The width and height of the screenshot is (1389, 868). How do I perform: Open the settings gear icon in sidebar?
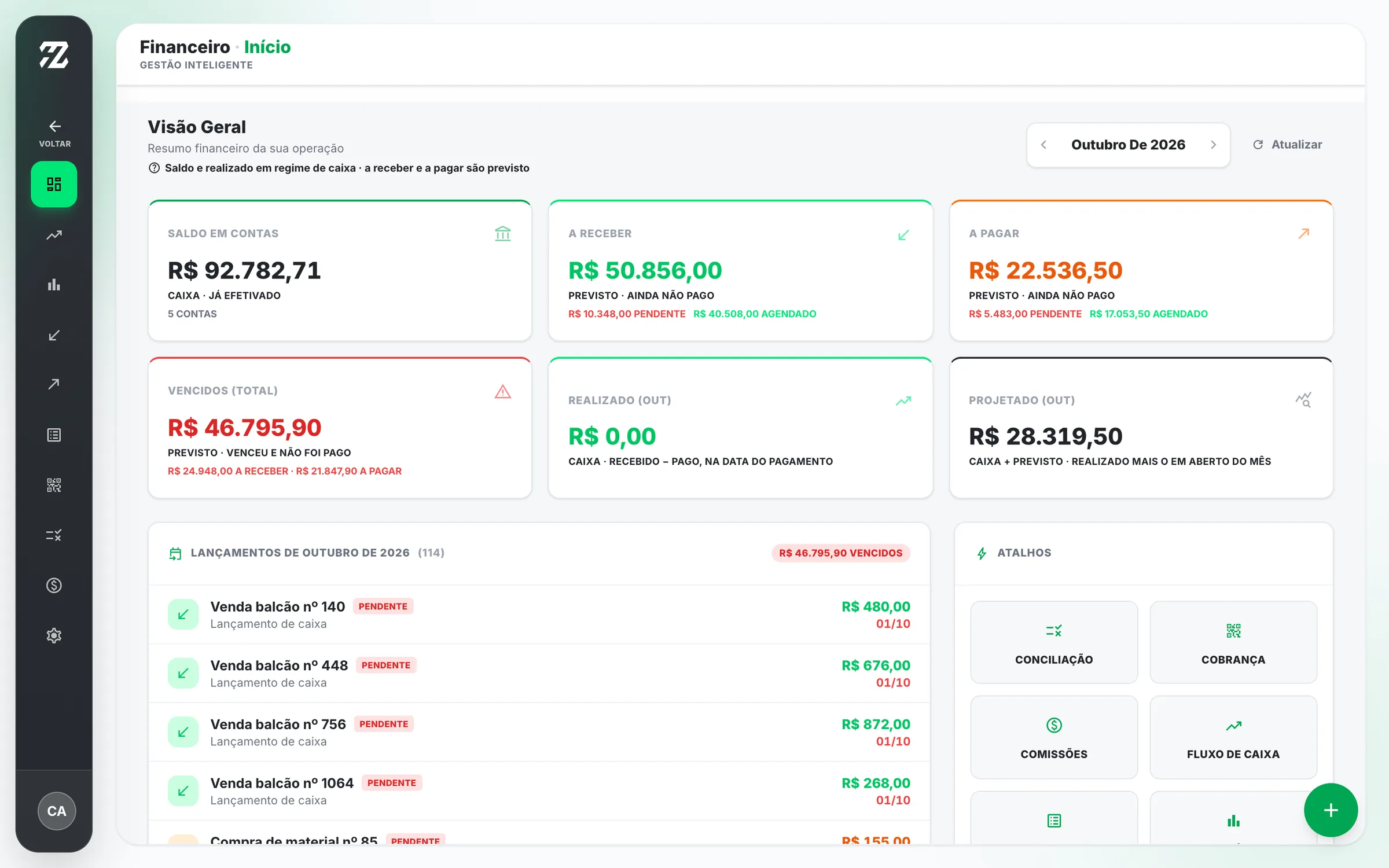[x=54, y=635]
